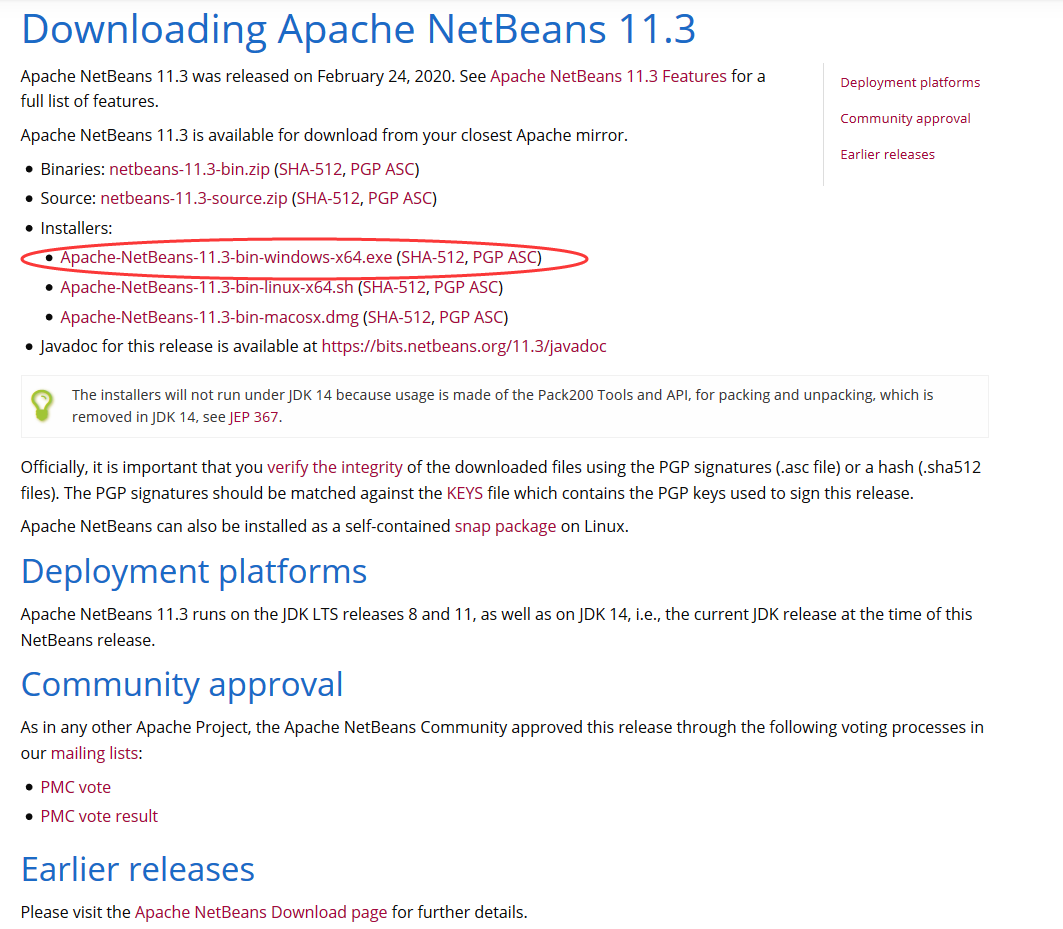
Task: Click the lightbulb tip icon
Action: (41, 405)
